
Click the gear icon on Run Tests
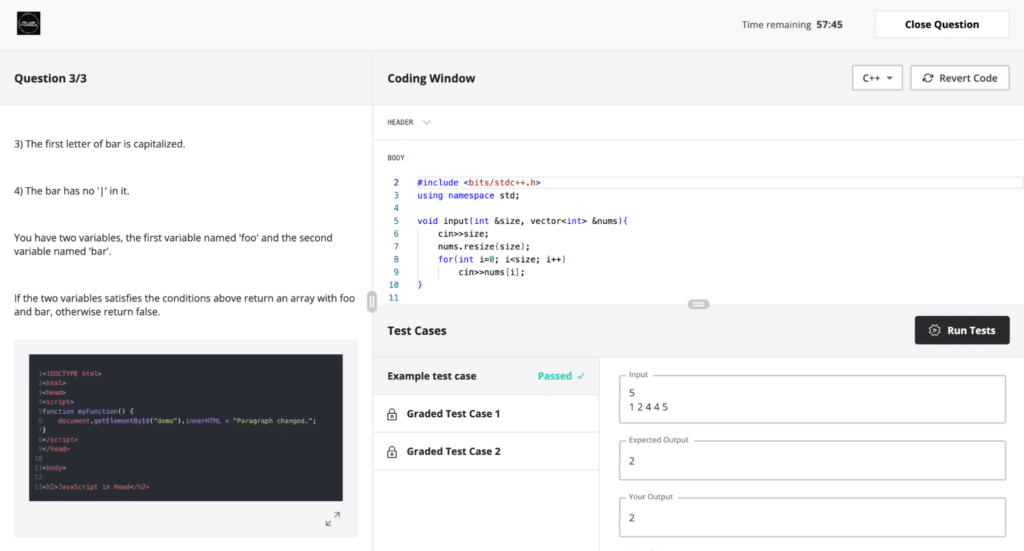[x=935, y=330]
